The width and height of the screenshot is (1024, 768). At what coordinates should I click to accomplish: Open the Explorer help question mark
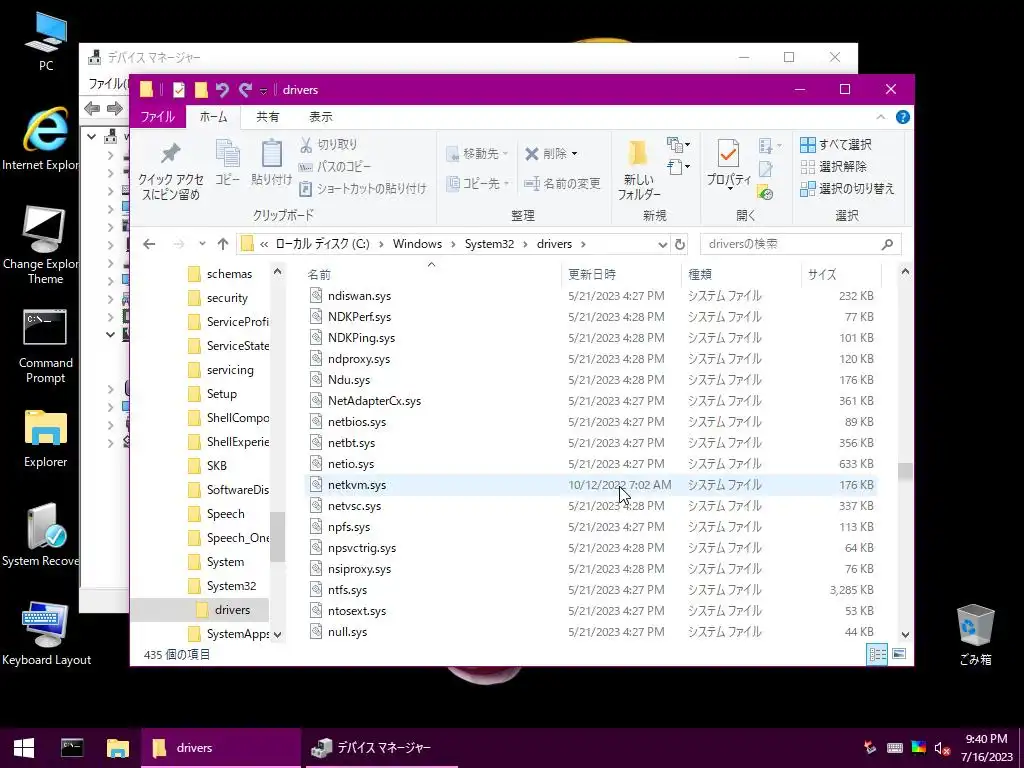(903, 117)
